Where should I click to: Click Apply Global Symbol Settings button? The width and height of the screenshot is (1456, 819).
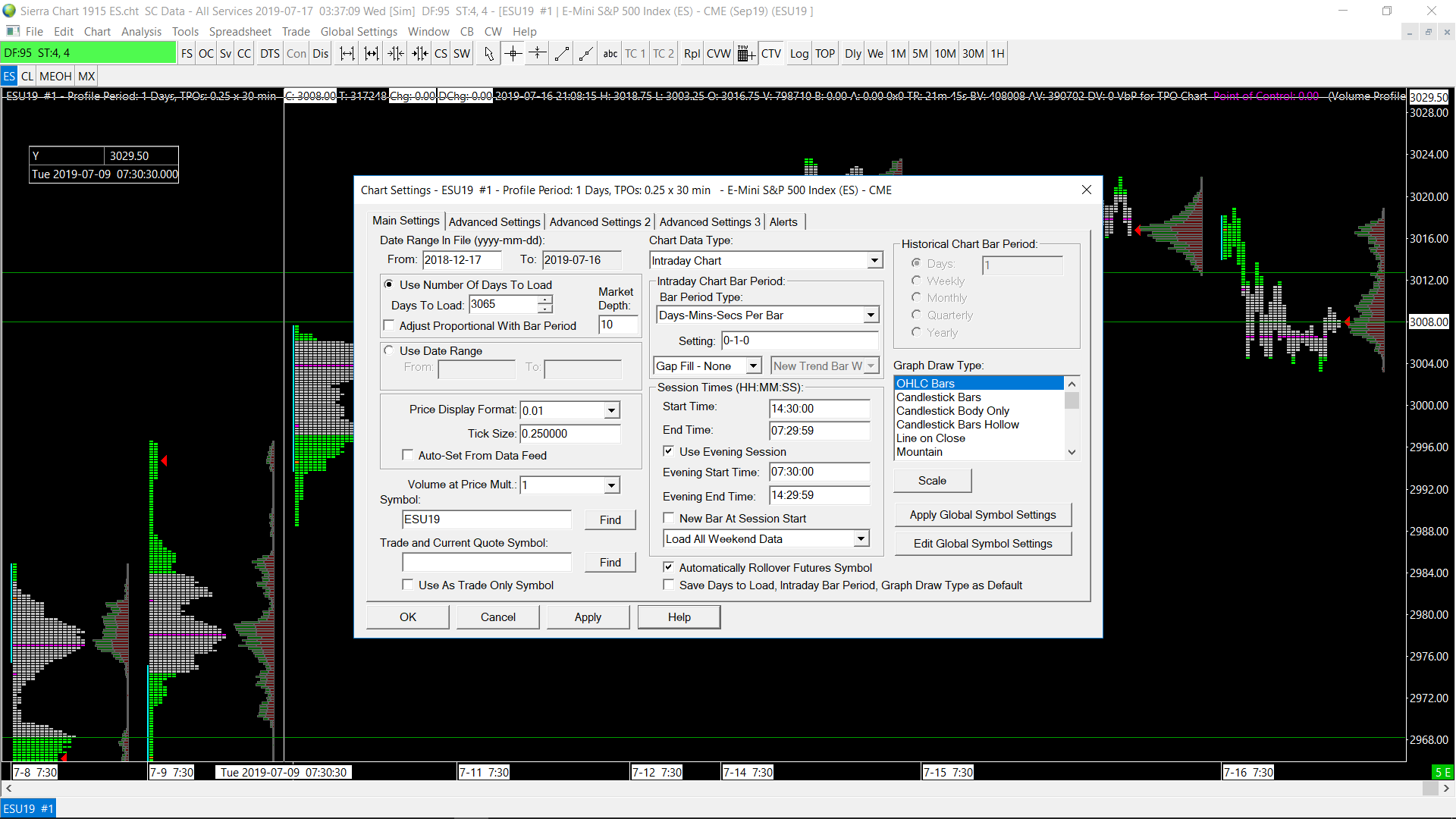983,515
